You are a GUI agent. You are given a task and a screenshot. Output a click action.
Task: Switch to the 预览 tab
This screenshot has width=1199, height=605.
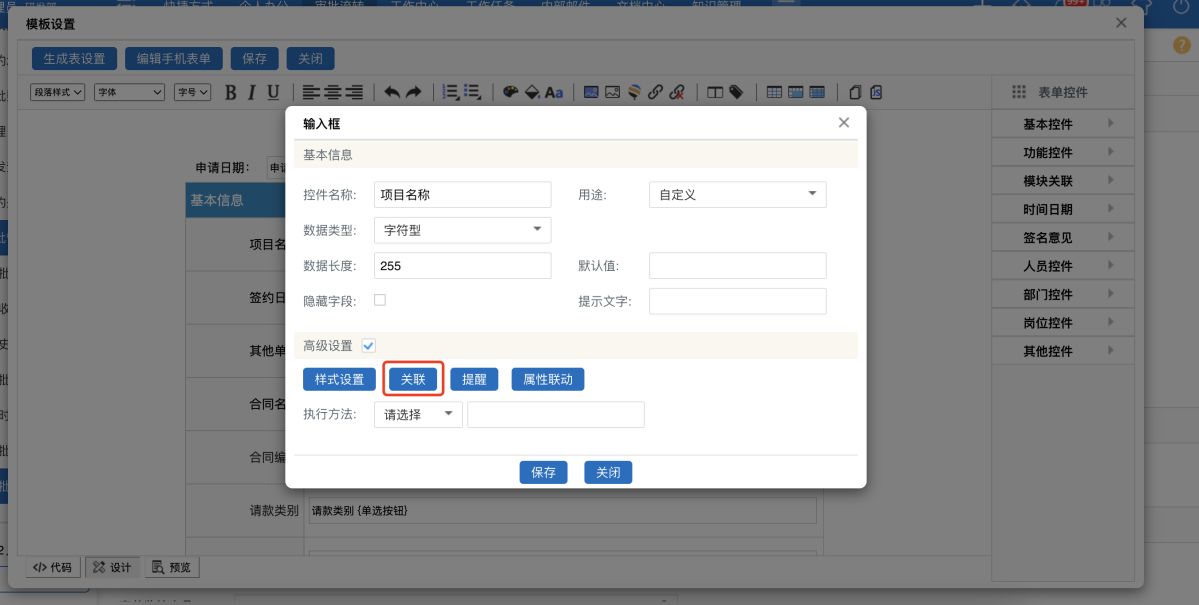tap(171, 567)
